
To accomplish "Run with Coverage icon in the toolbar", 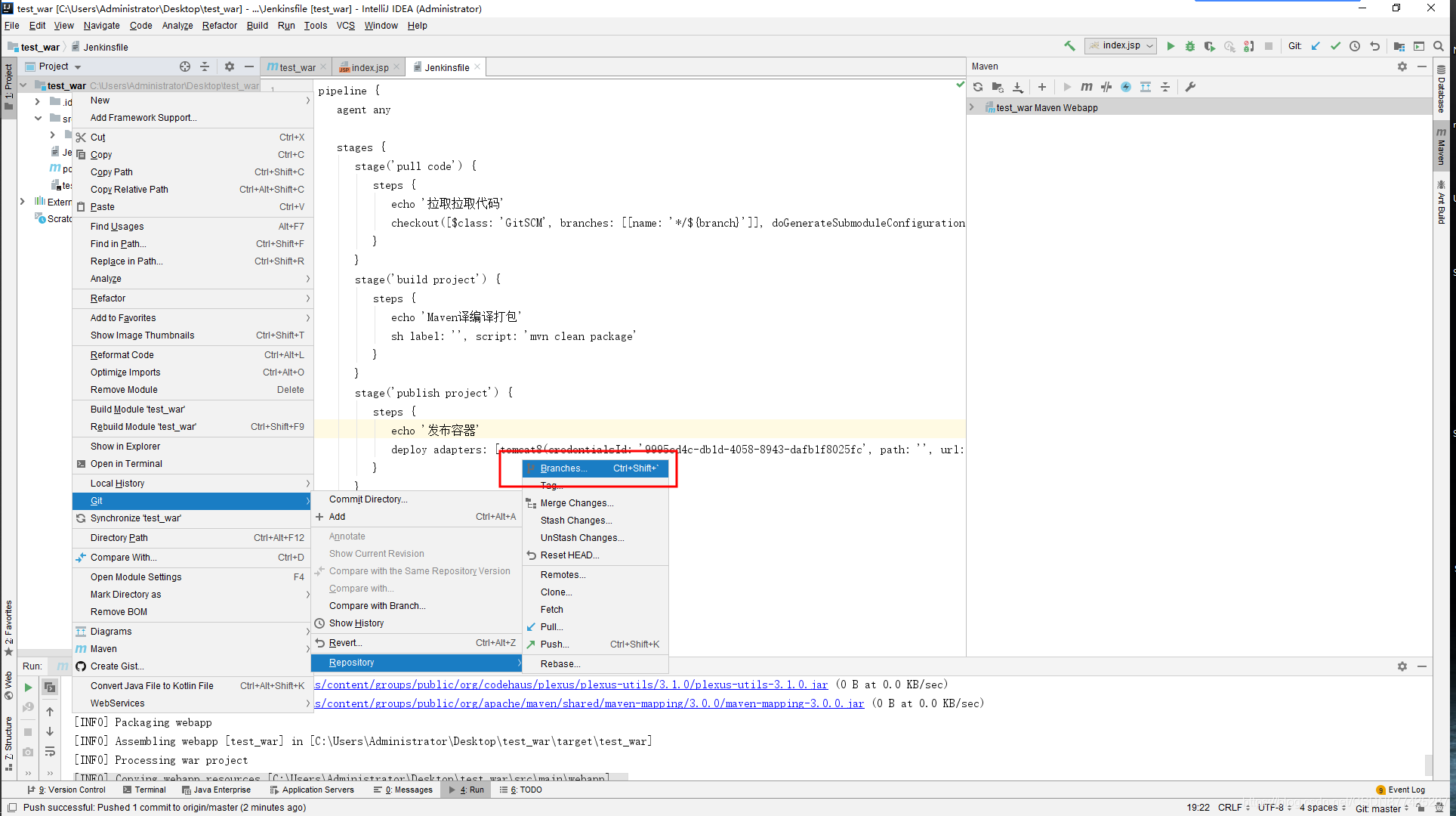I will (x=1210, y=46).
